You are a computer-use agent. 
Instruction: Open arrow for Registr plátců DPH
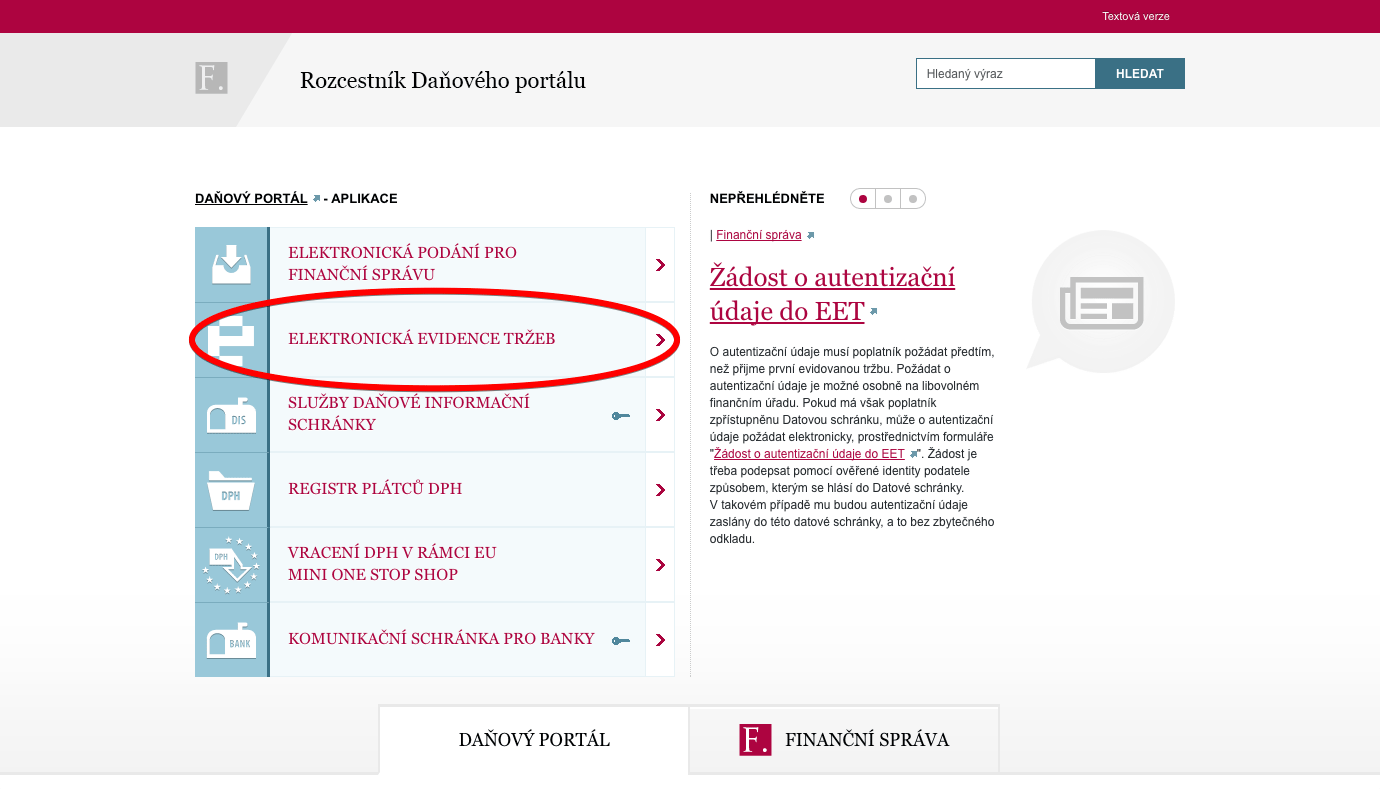(660, 490)
